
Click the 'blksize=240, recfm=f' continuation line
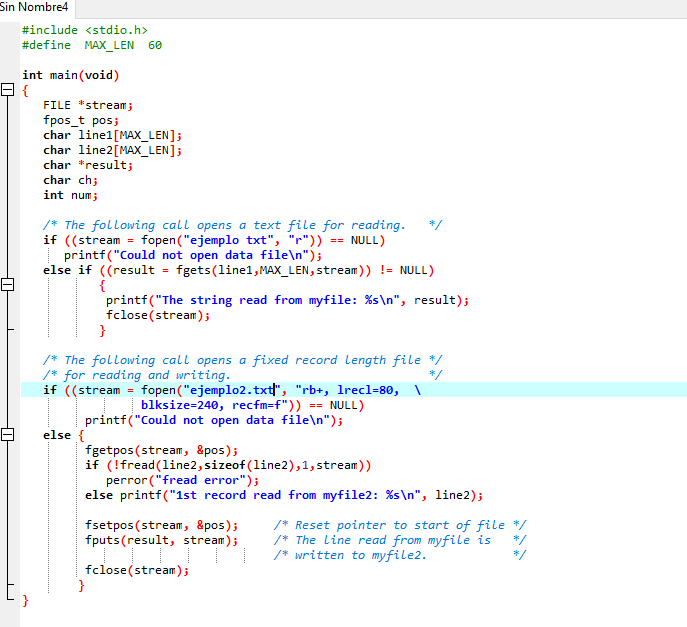coord(252,405)
